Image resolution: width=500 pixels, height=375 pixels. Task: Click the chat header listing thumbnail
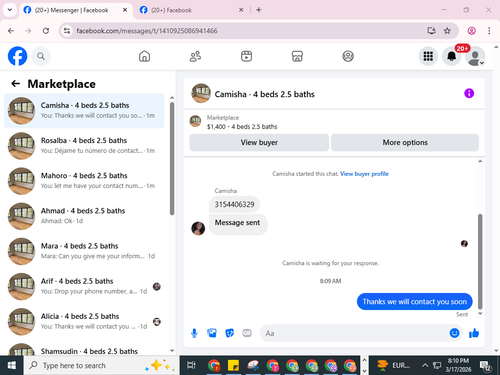pos(201,93)
